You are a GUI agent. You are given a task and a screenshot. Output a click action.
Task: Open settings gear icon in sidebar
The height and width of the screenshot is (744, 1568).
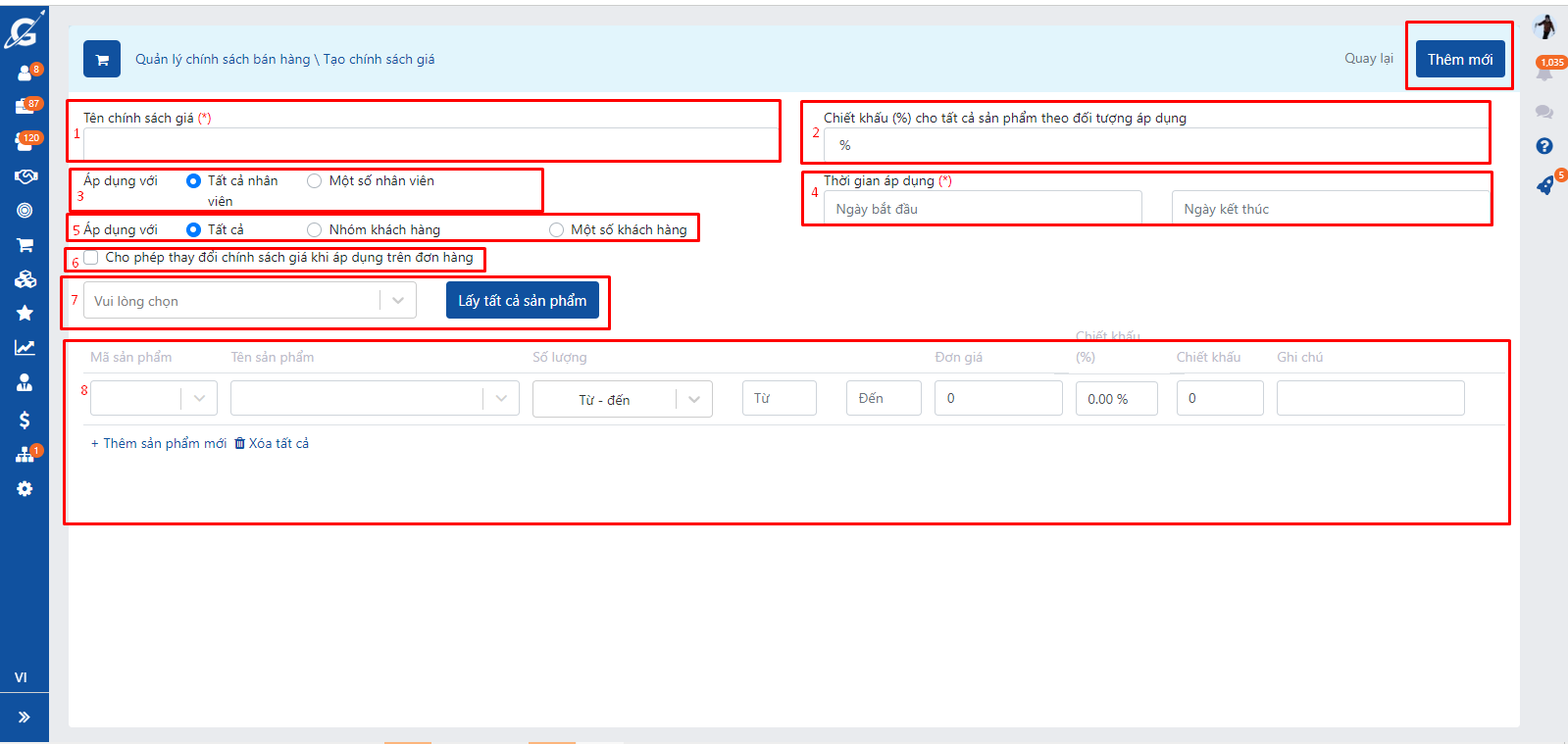[x=25, y=489]
